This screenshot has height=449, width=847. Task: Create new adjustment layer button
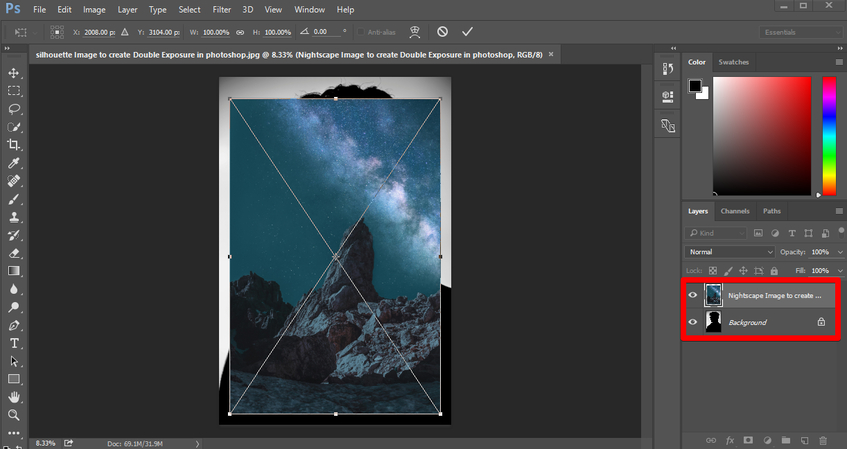tap(768, 440)
